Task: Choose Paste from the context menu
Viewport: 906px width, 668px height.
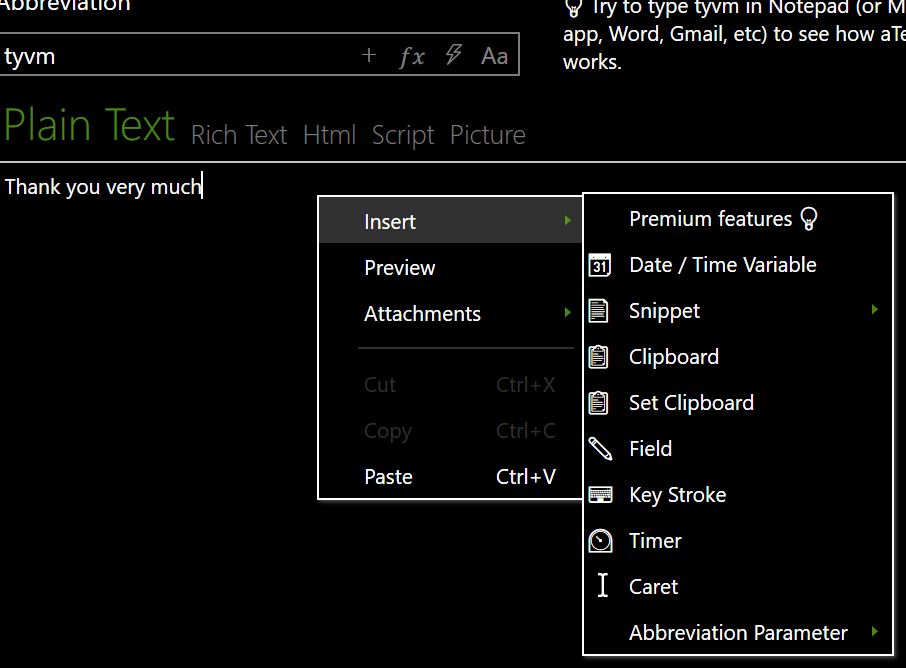Action: click(x=388, y=477)
